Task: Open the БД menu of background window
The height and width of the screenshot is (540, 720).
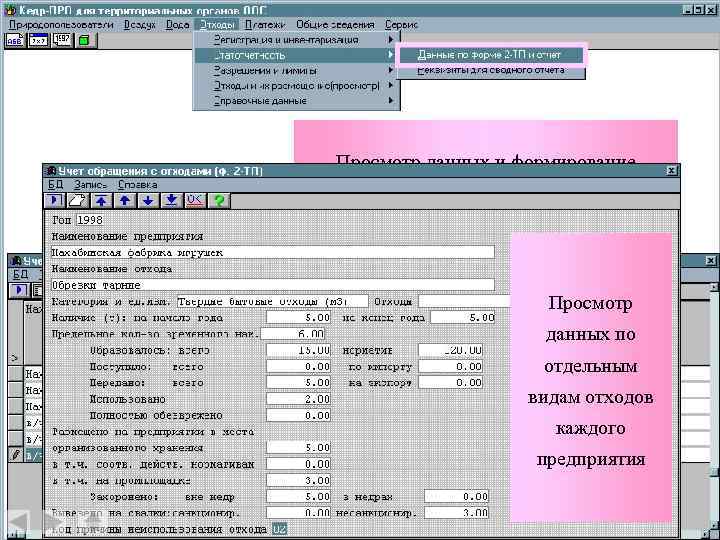Action: coord(20,275)
